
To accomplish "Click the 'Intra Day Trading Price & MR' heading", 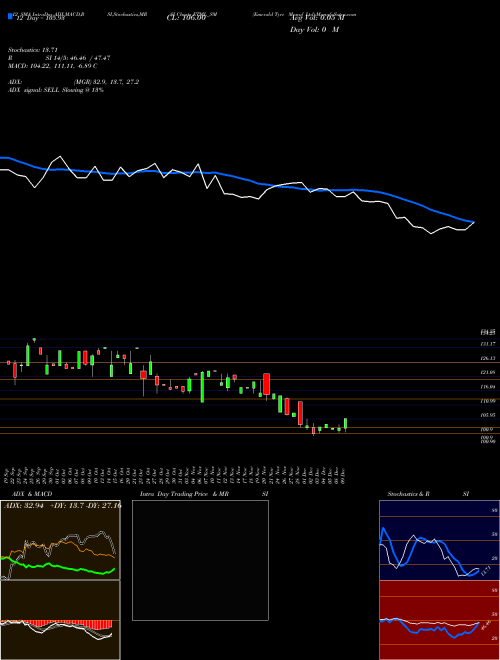I will point(184,494).
